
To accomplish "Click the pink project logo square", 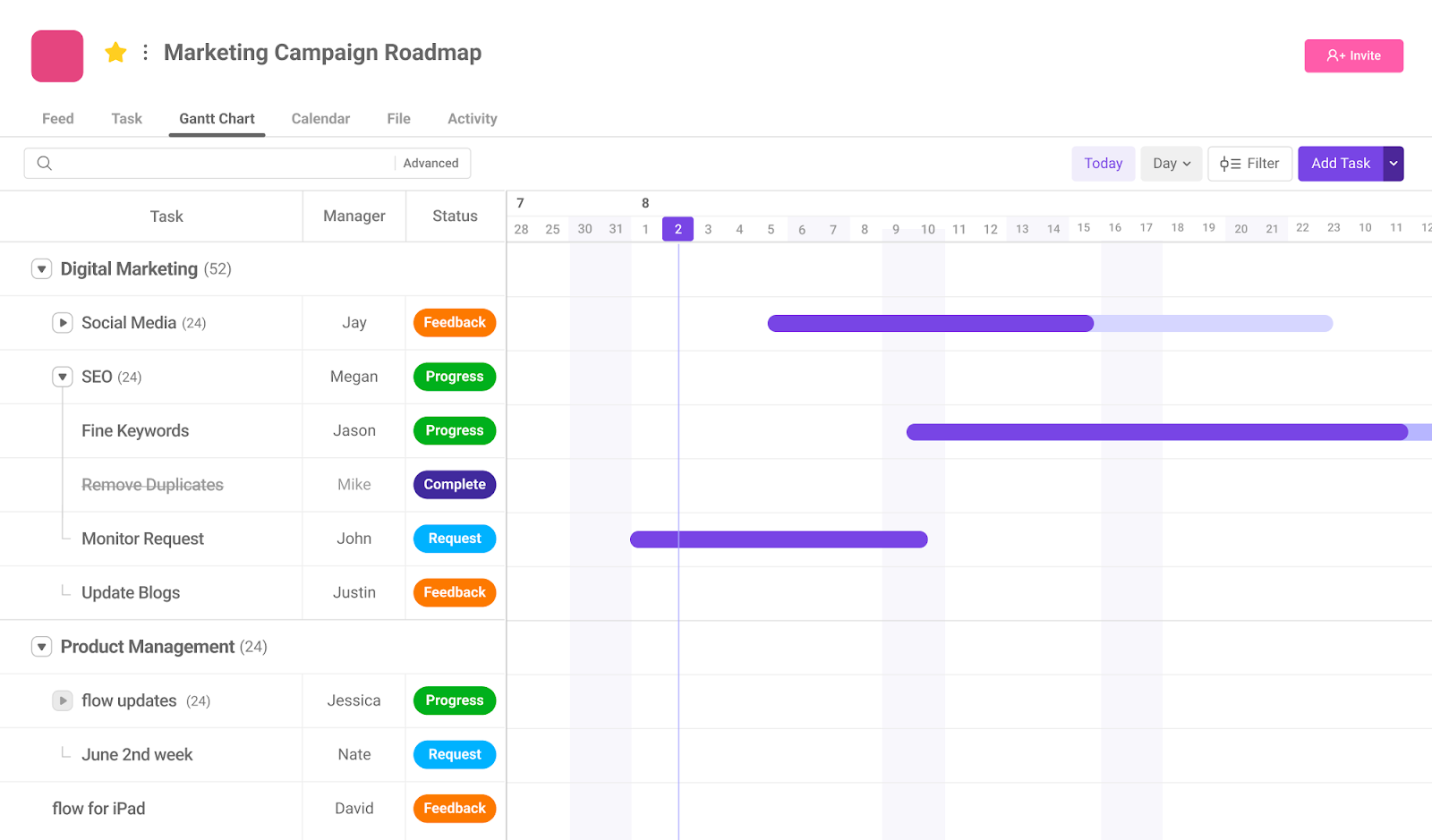I will pyautogui.click(x=57, y=56).
